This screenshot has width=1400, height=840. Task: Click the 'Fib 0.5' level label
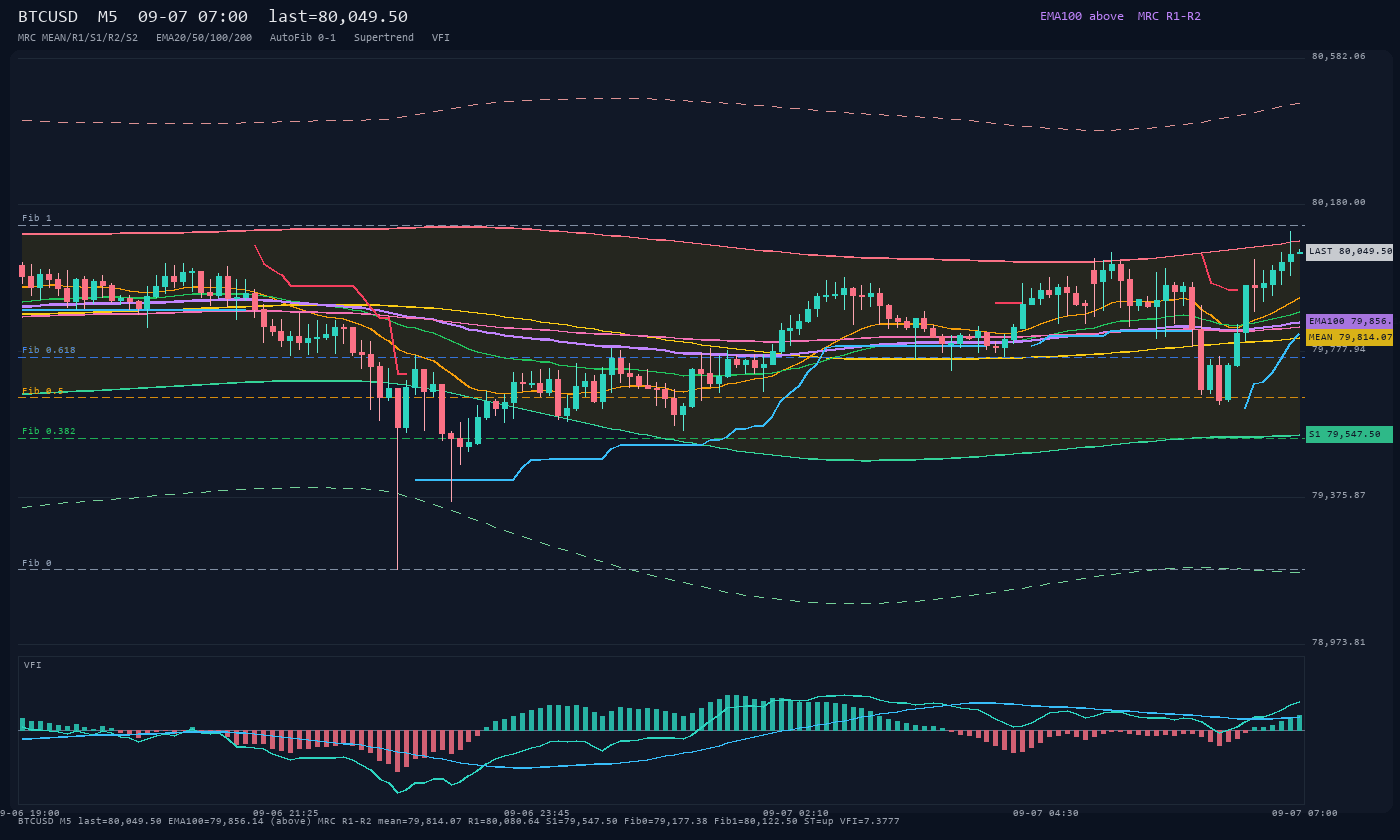pyautogui.click(x=43, y=391)
